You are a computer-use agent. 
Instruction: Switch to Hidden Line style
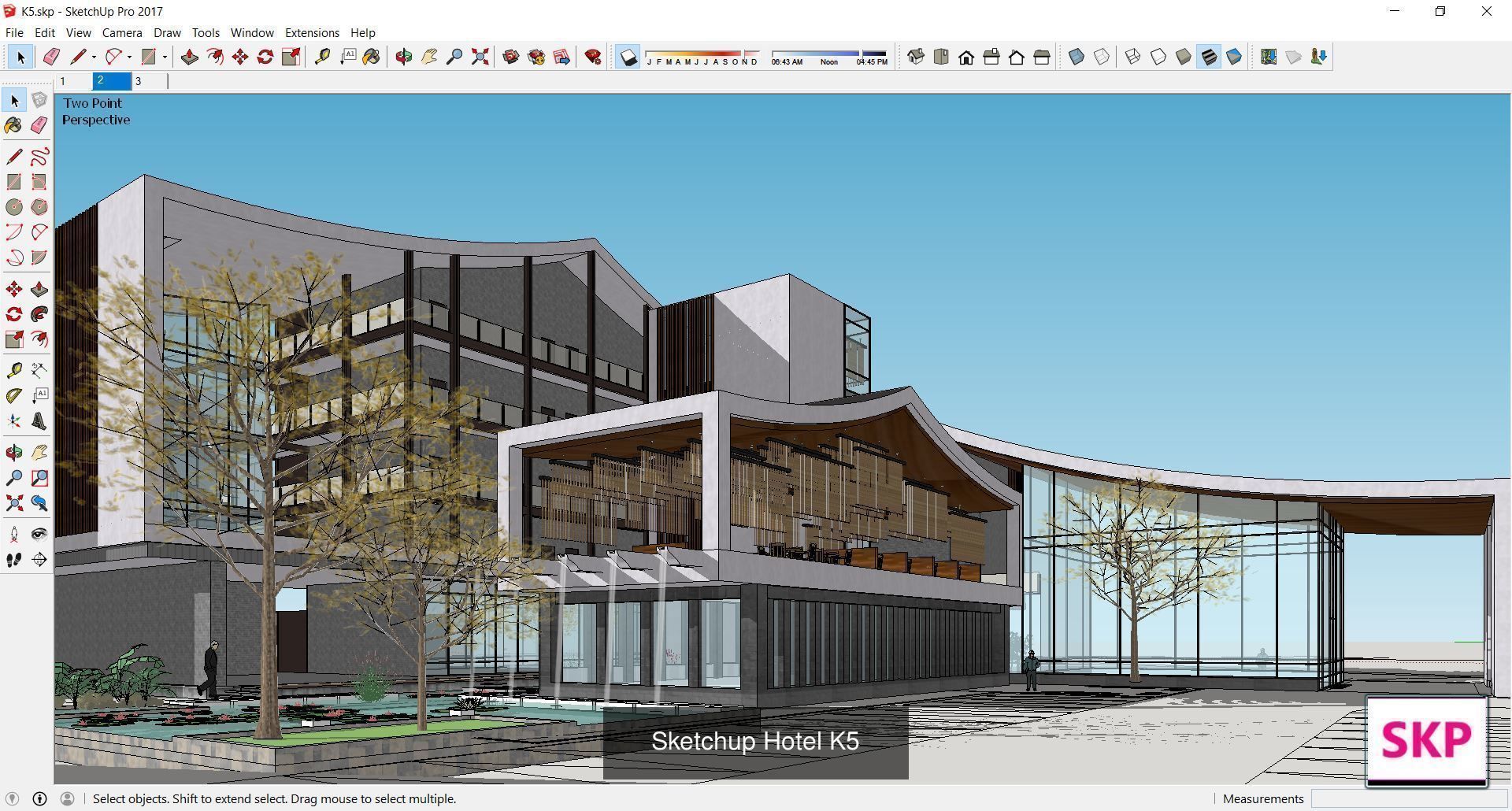tap(1158, 57)
